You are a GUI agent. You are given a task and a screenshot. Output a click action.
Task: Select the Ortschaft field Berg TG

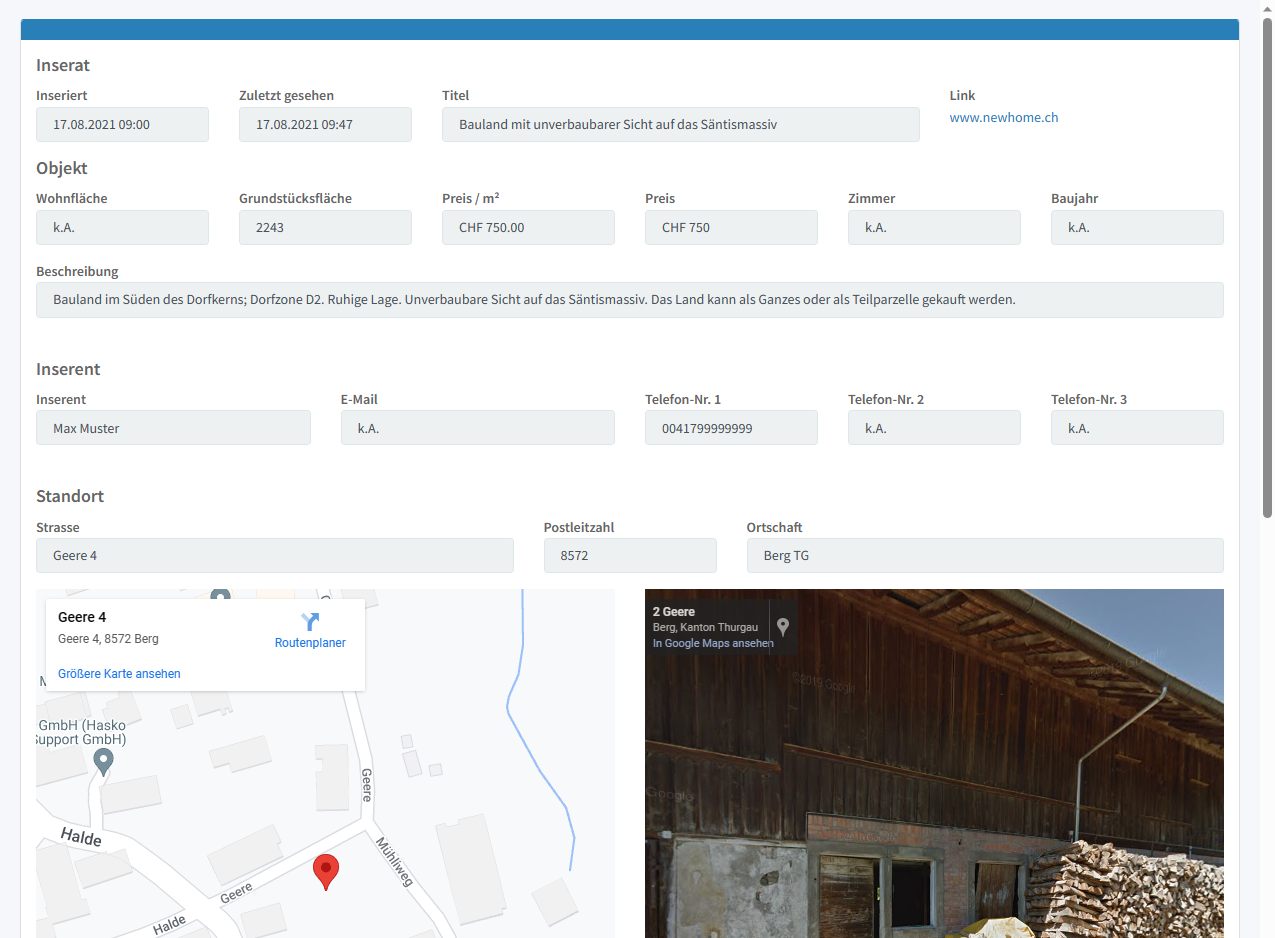(984, 556)
